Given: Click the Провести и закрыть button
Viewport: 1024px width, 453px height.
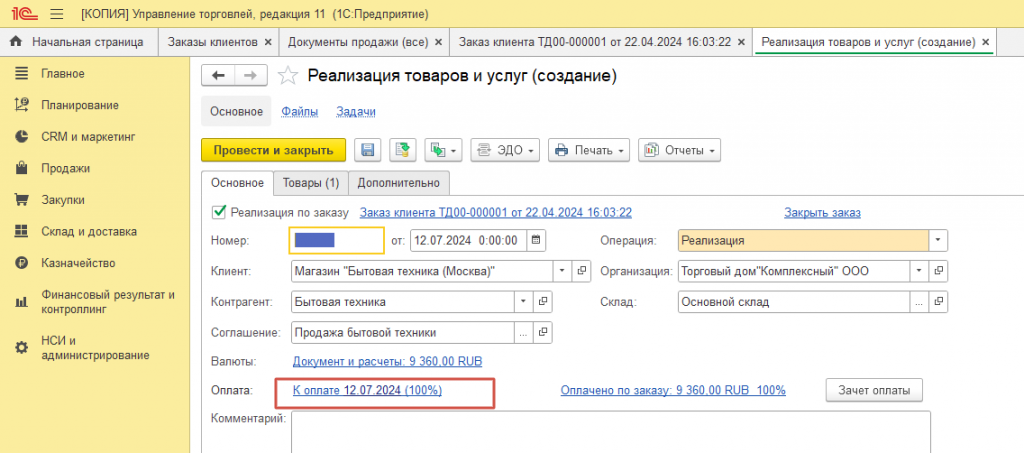Looking at the screenshot, I should tap(273, 150).
